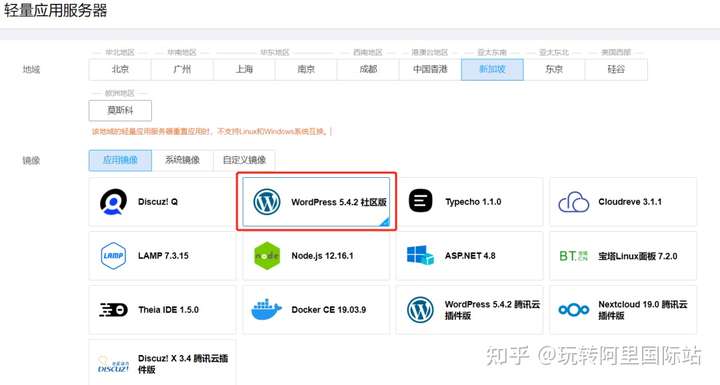Select the 上海 region
The width and height of the screenshot is (720, 385).
coord(244,69)
